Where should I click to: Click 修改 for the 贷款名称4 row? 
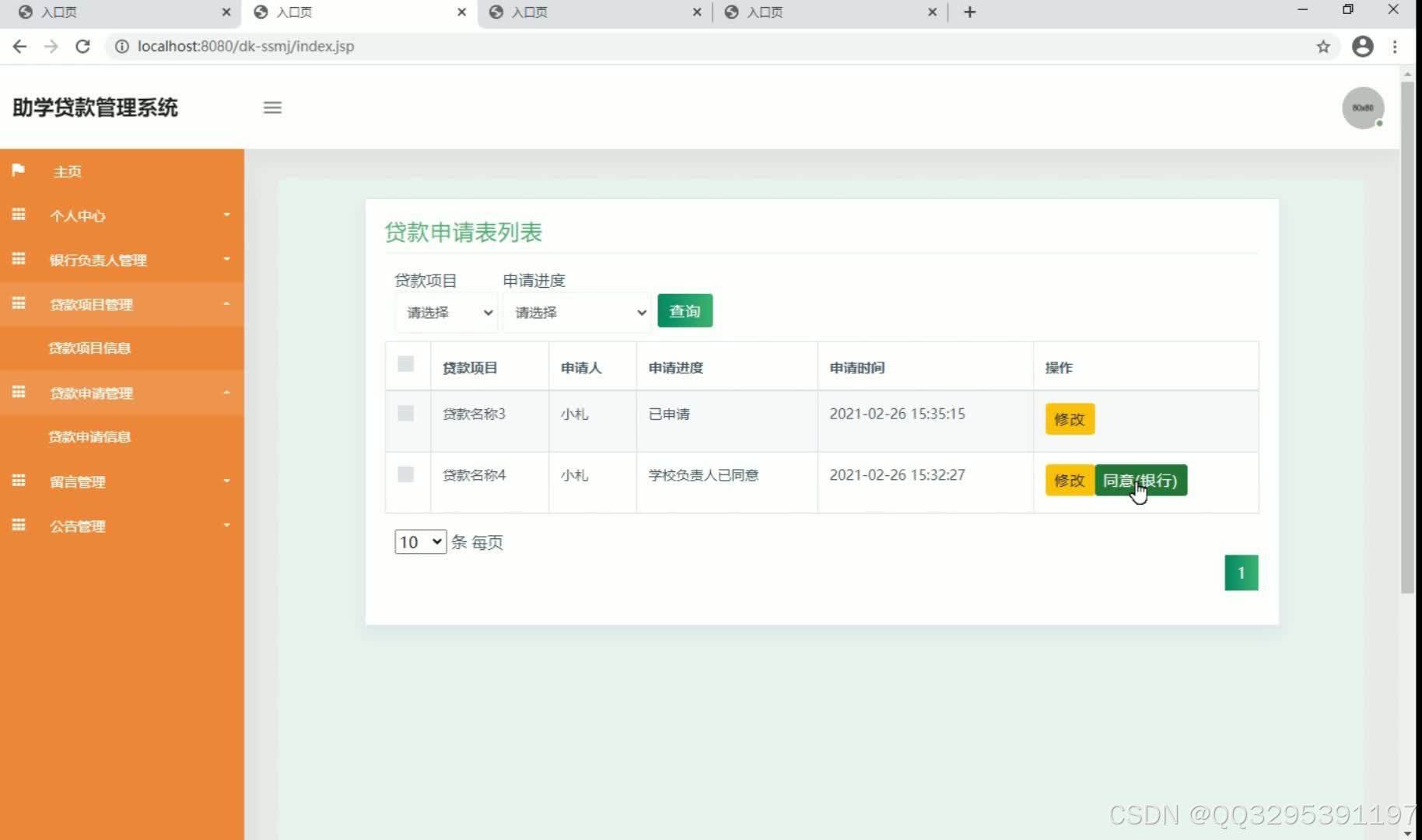tap(1070, 481)
